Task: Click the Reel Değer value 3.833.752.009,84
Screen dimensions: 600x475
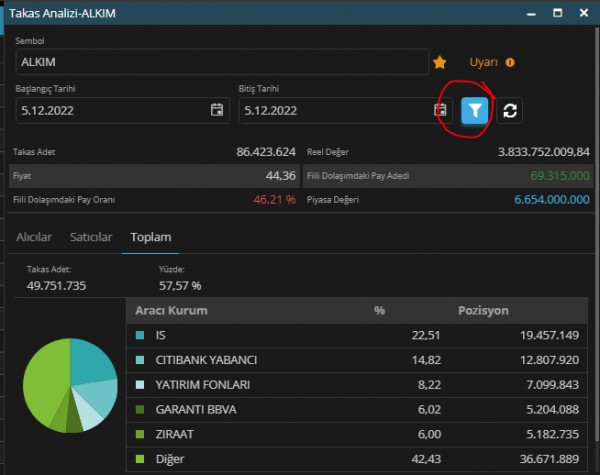Action: 543,152
